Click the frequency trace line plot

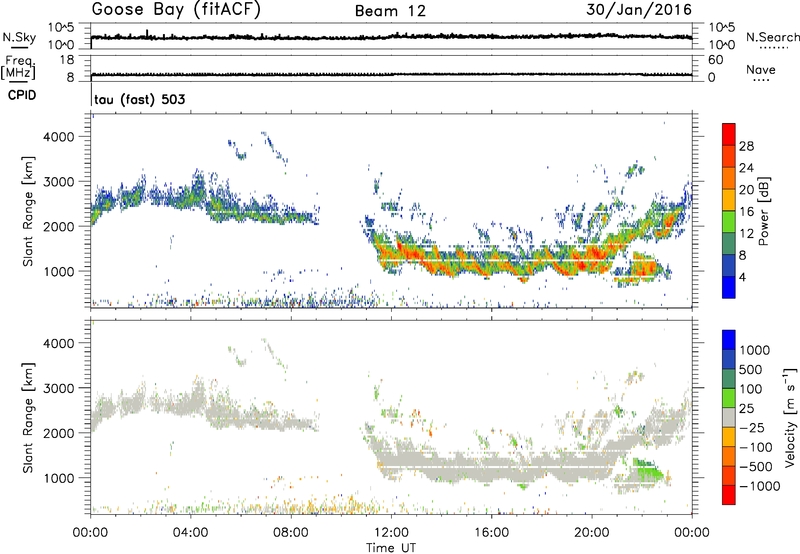pos(391,75)
